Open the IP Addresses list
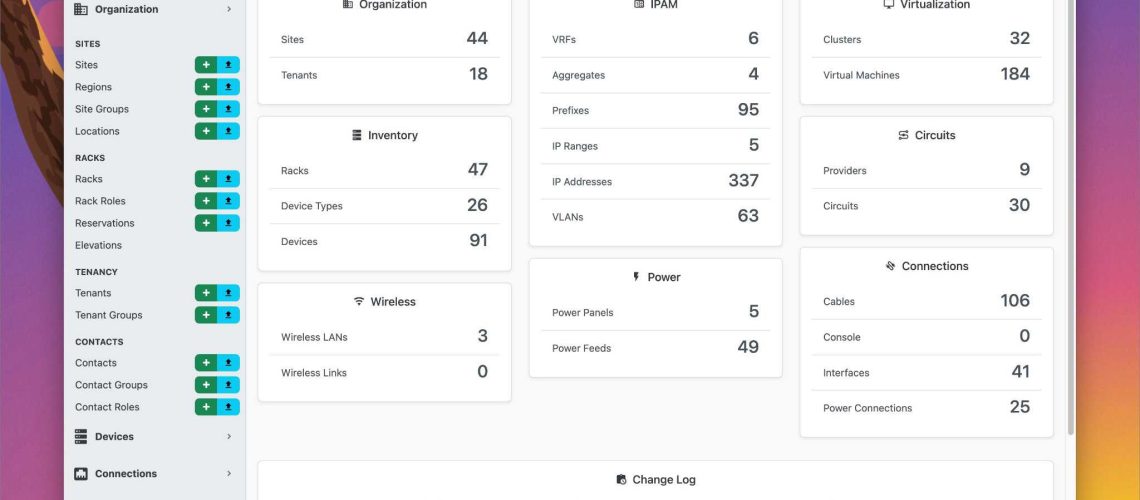 [x=582, y=182]
